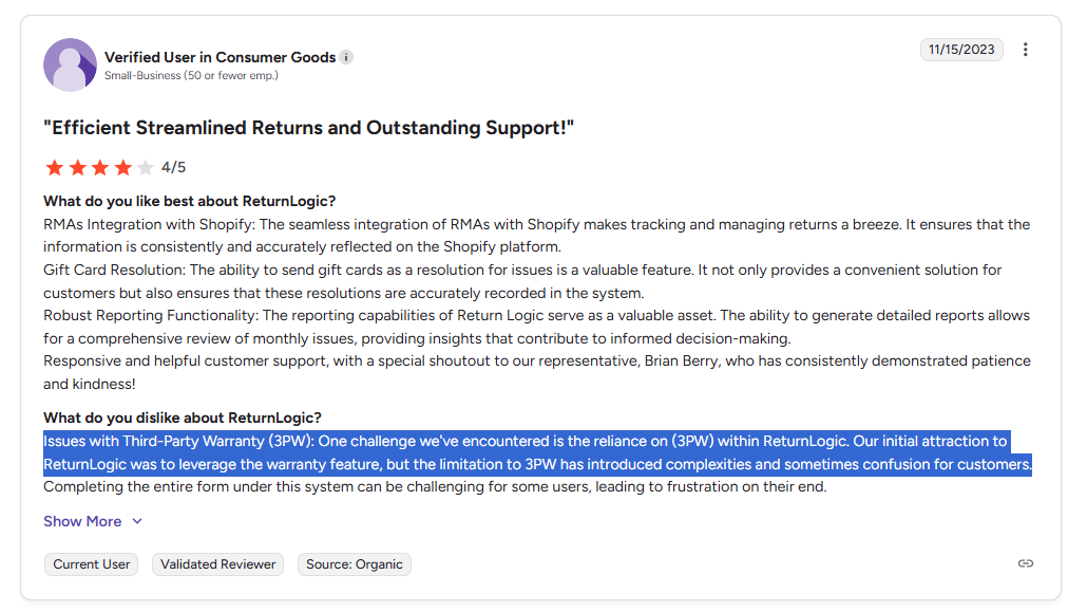Expand the review with Show More
The height and width of the screenshot is (612, 1087).
82,521
